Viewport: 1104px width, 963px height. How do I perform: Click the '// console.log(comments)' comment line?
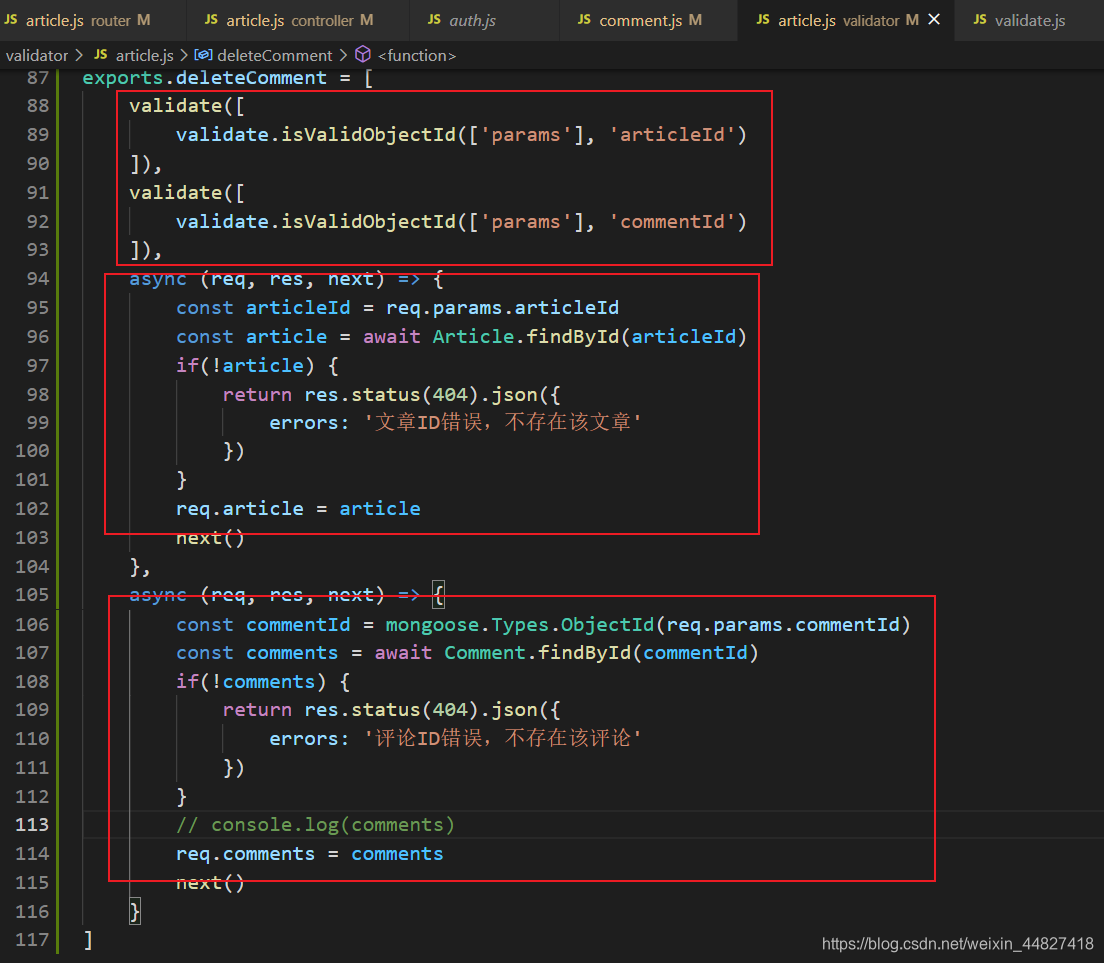[x=315, y=824]
